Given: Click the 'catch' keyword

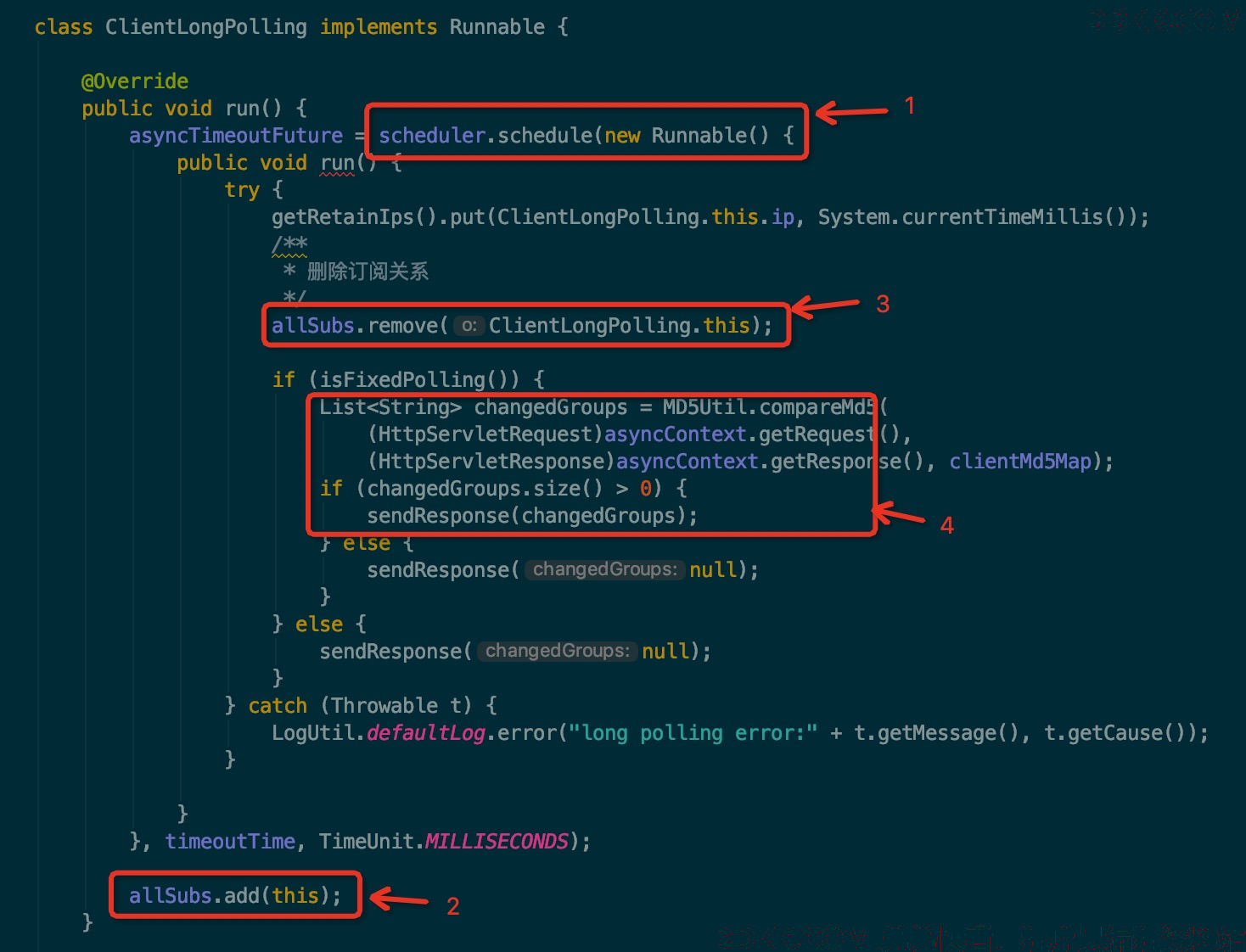Looking at the screenshot, I should pyautogui.click(x=278, y=706).
